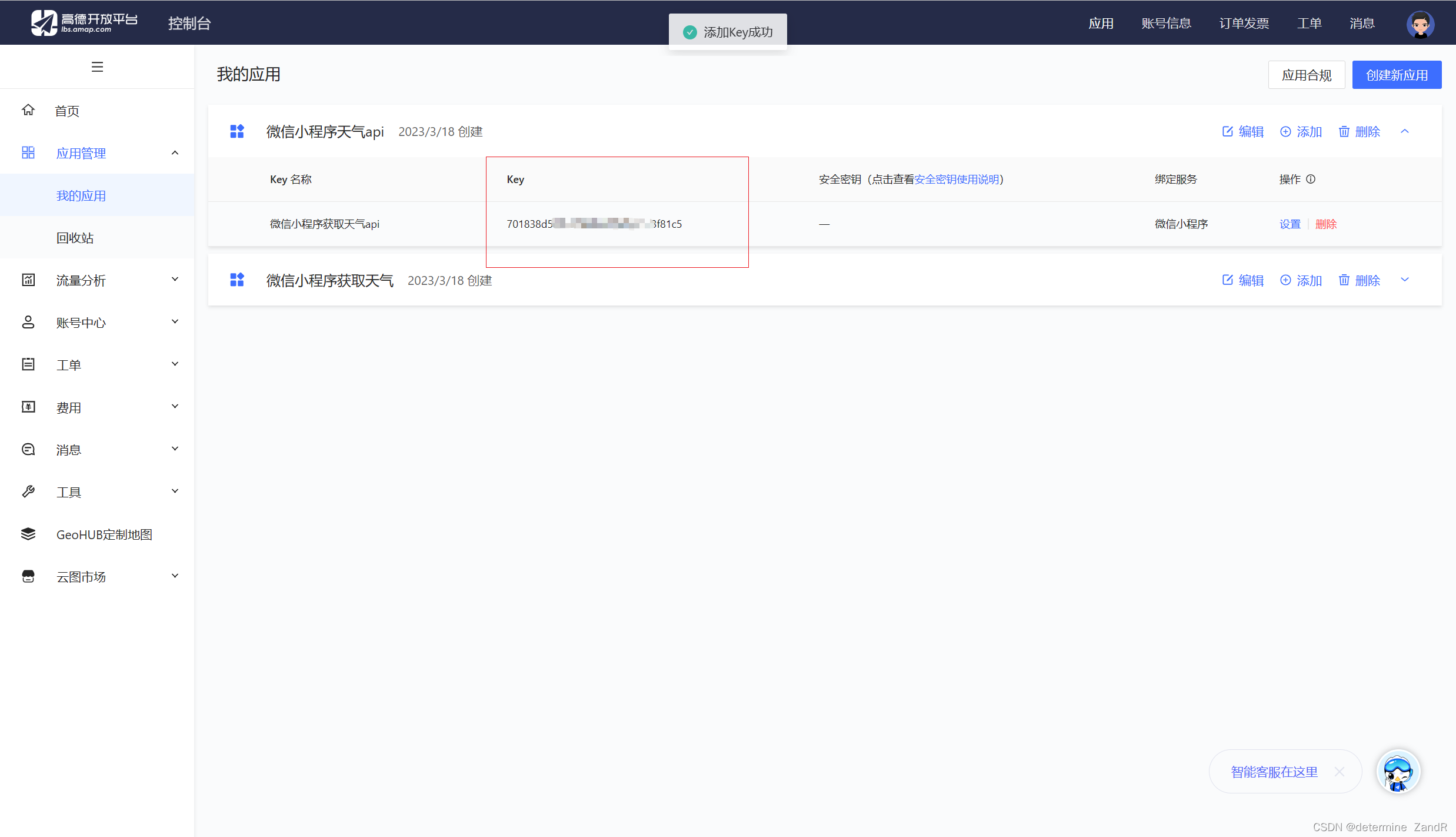The width and height of the screenshot is (1456, 837).
Task: Expand the 云图市场 sidebar section
Action: [x=175, y=576]
